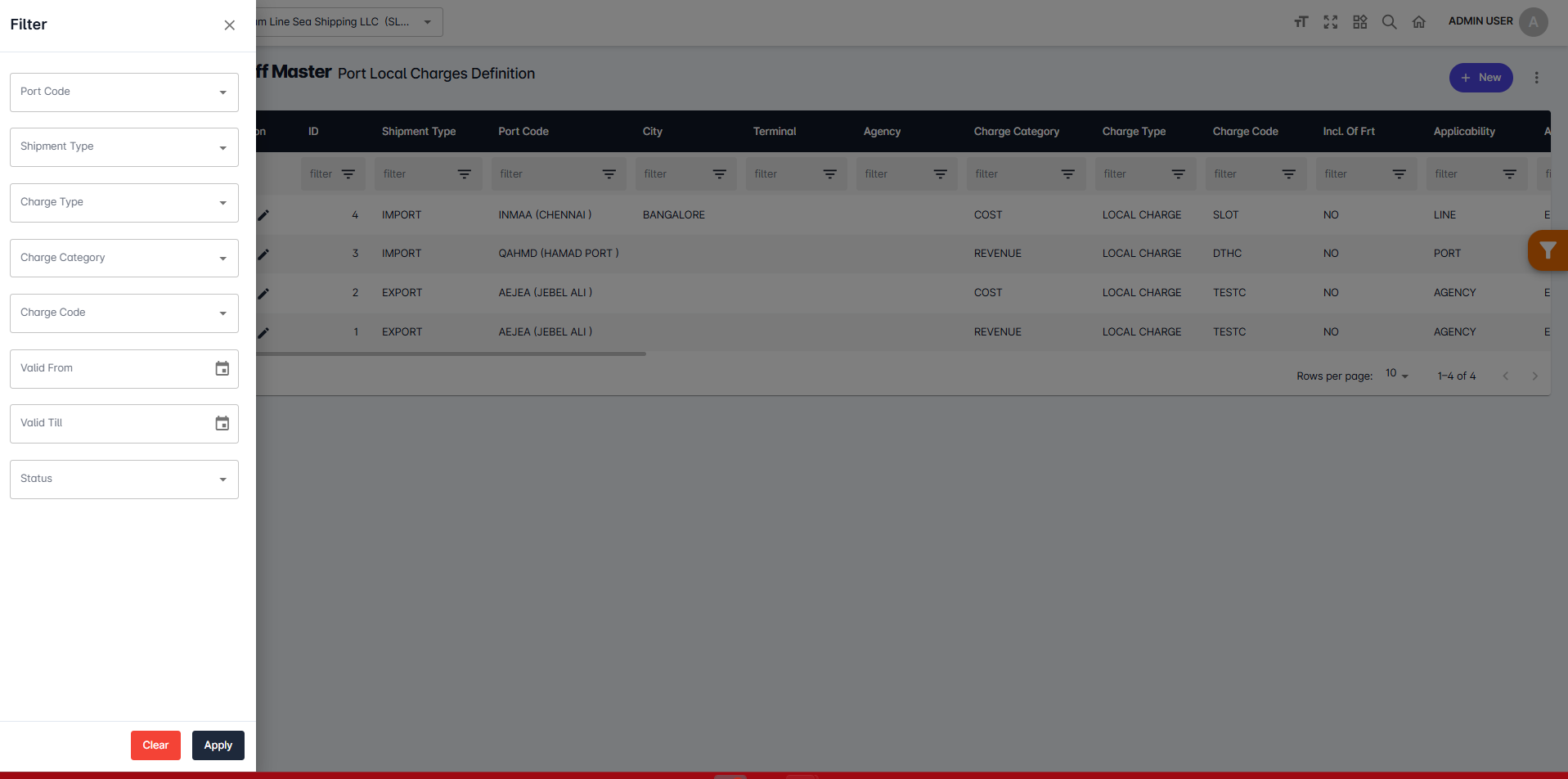Viewport: 1568px width, 779px height.
Task: Change rows per page dropdown
Action: click(1396, 375)
